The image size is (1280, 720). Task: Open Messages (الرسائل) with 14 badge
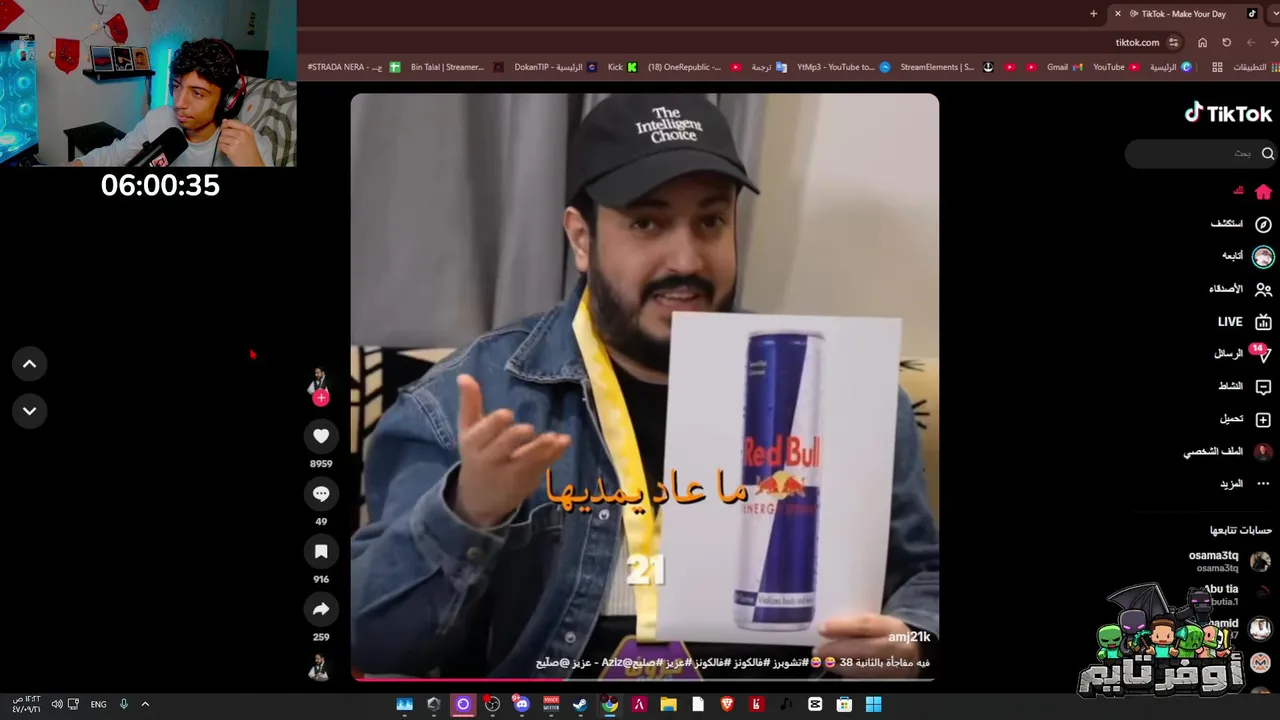(1242, 354)
